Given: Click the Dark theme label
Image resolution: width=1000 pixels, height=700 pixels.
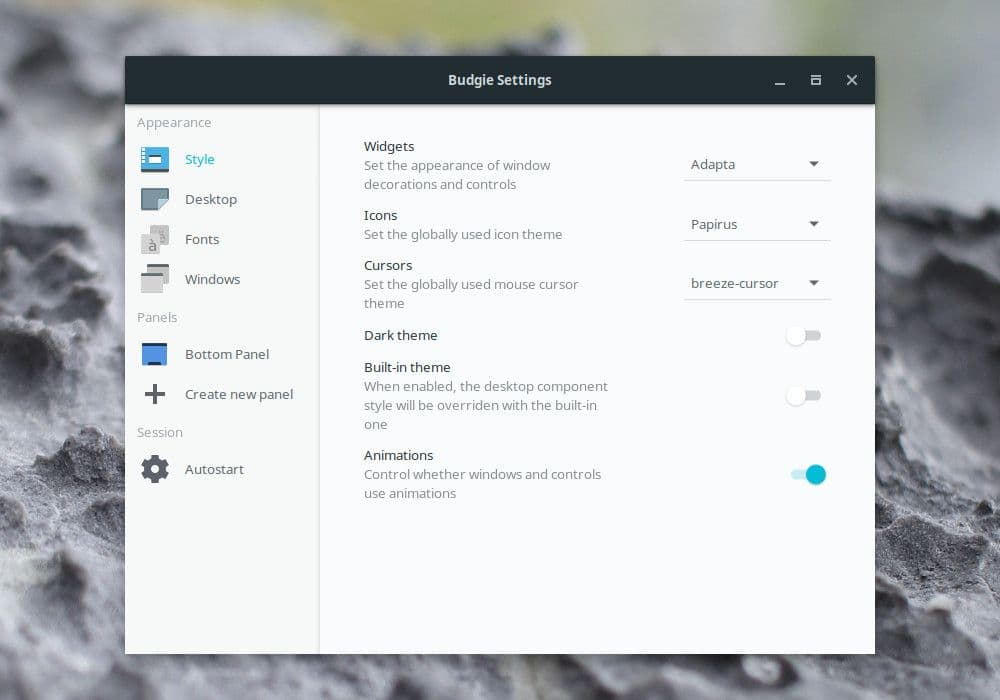Looking at the screenshot, I should (401, 335).
